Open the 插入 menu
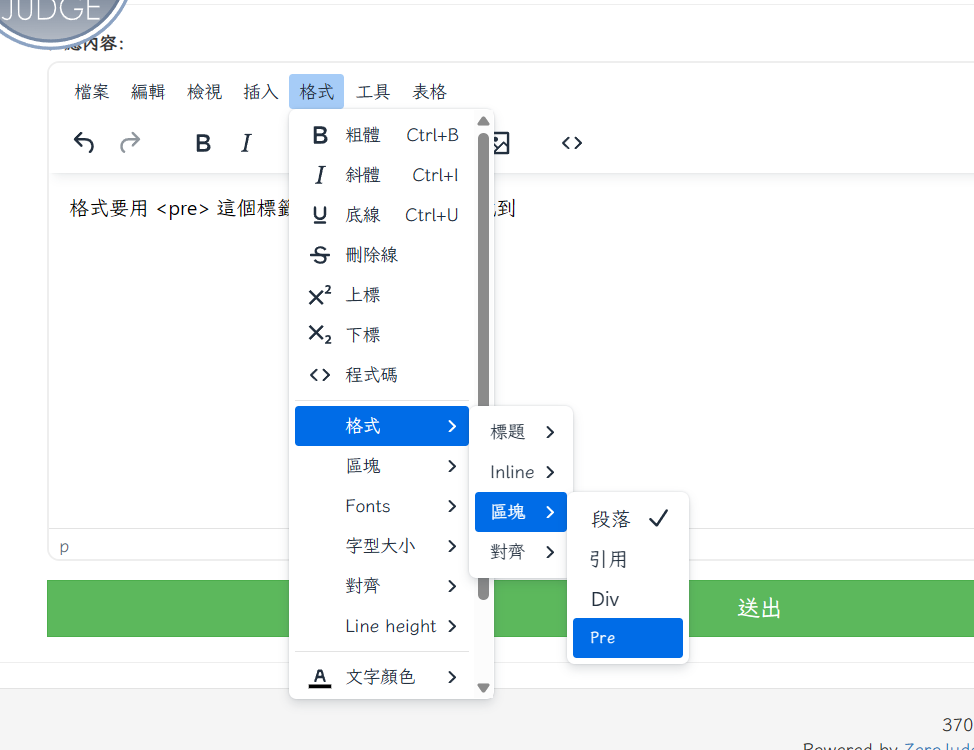 [x=261, y=92]
